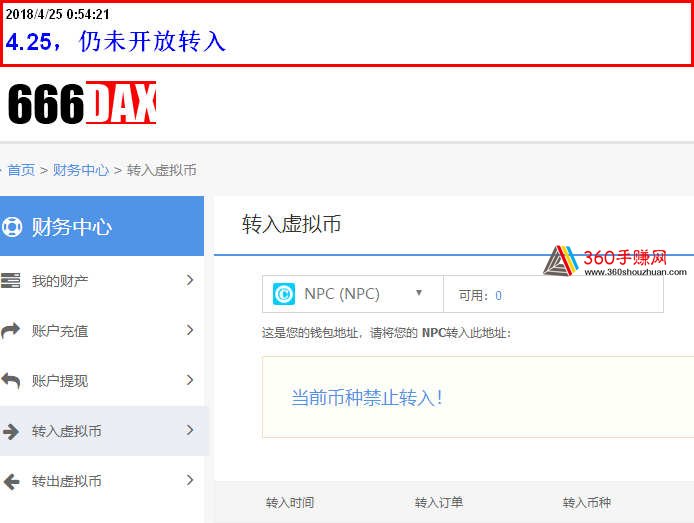Expand the 账户提现 chevron
This screenshot has height=523, width=694.
coord(190,380)
